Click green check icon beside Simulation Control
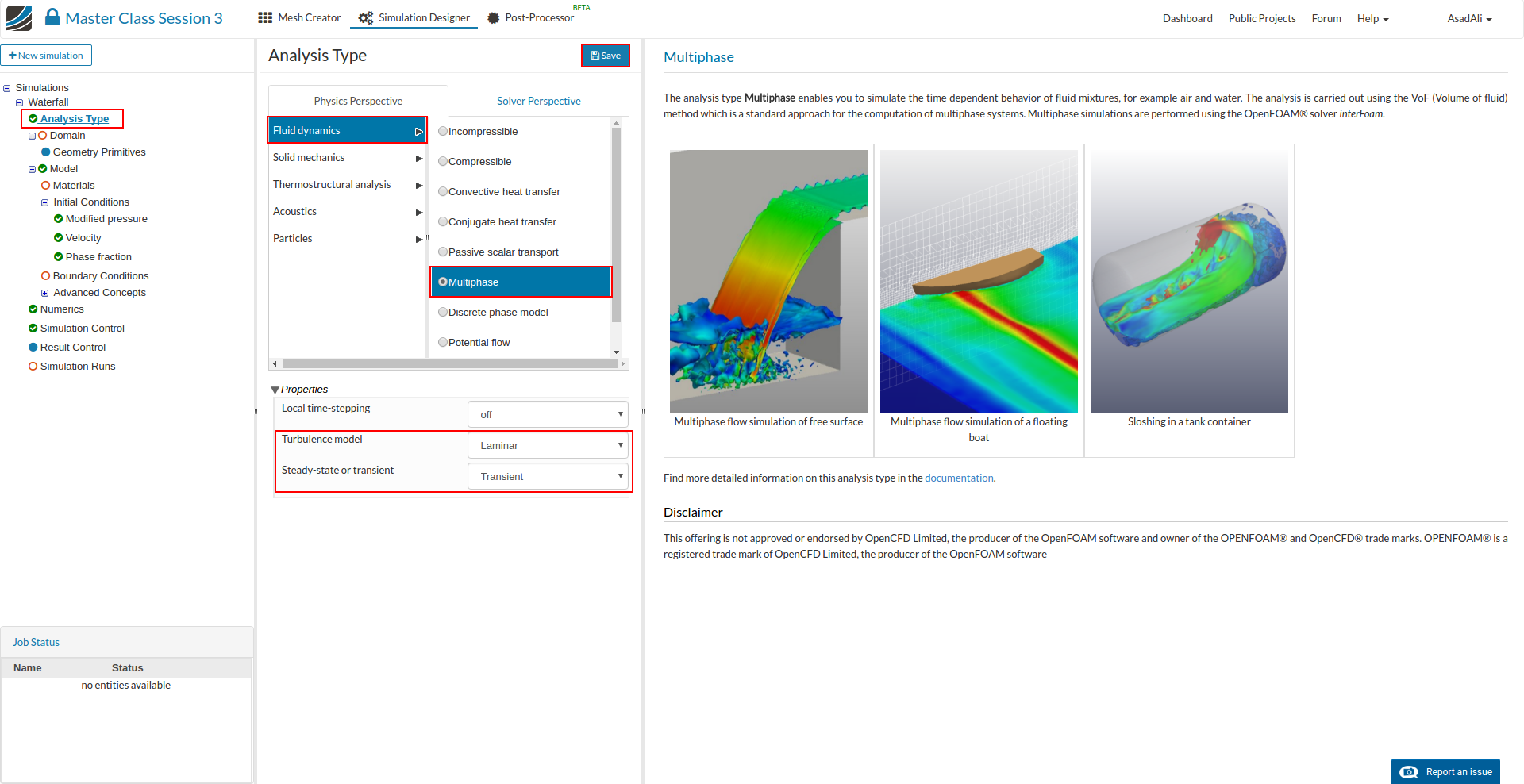This screenshot has width=1524, height=784. click(33, 329)
